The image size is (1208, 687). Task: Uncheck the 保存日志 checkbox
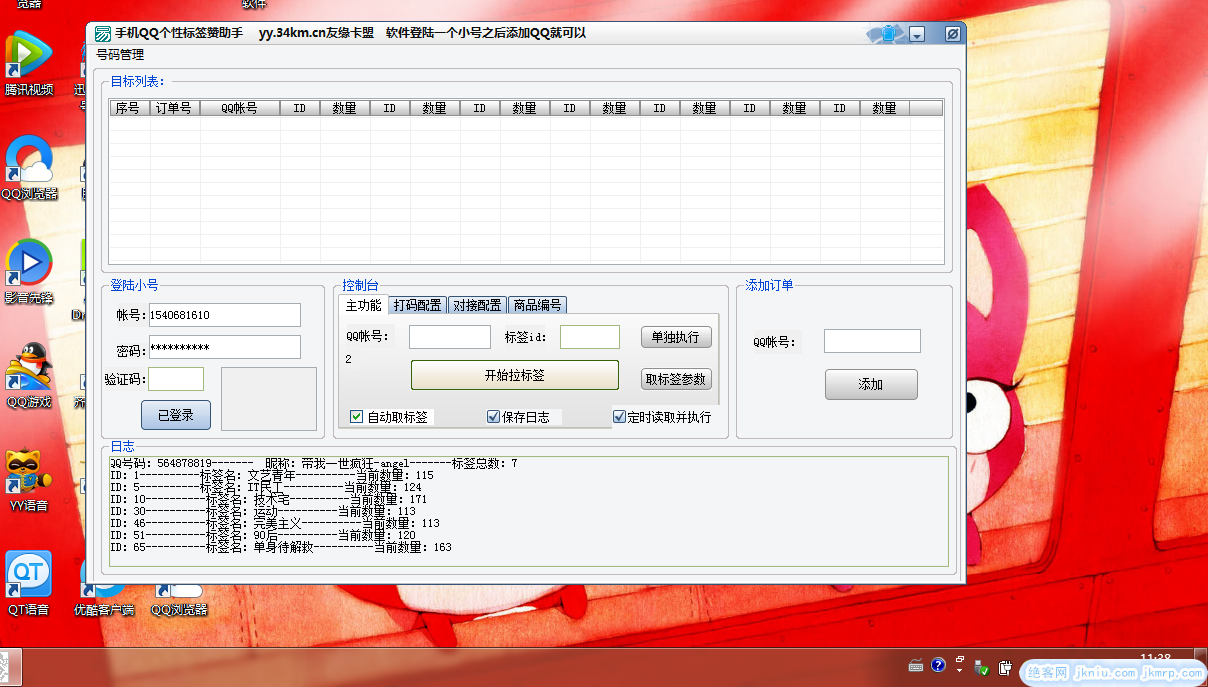(x=493, y=417)
